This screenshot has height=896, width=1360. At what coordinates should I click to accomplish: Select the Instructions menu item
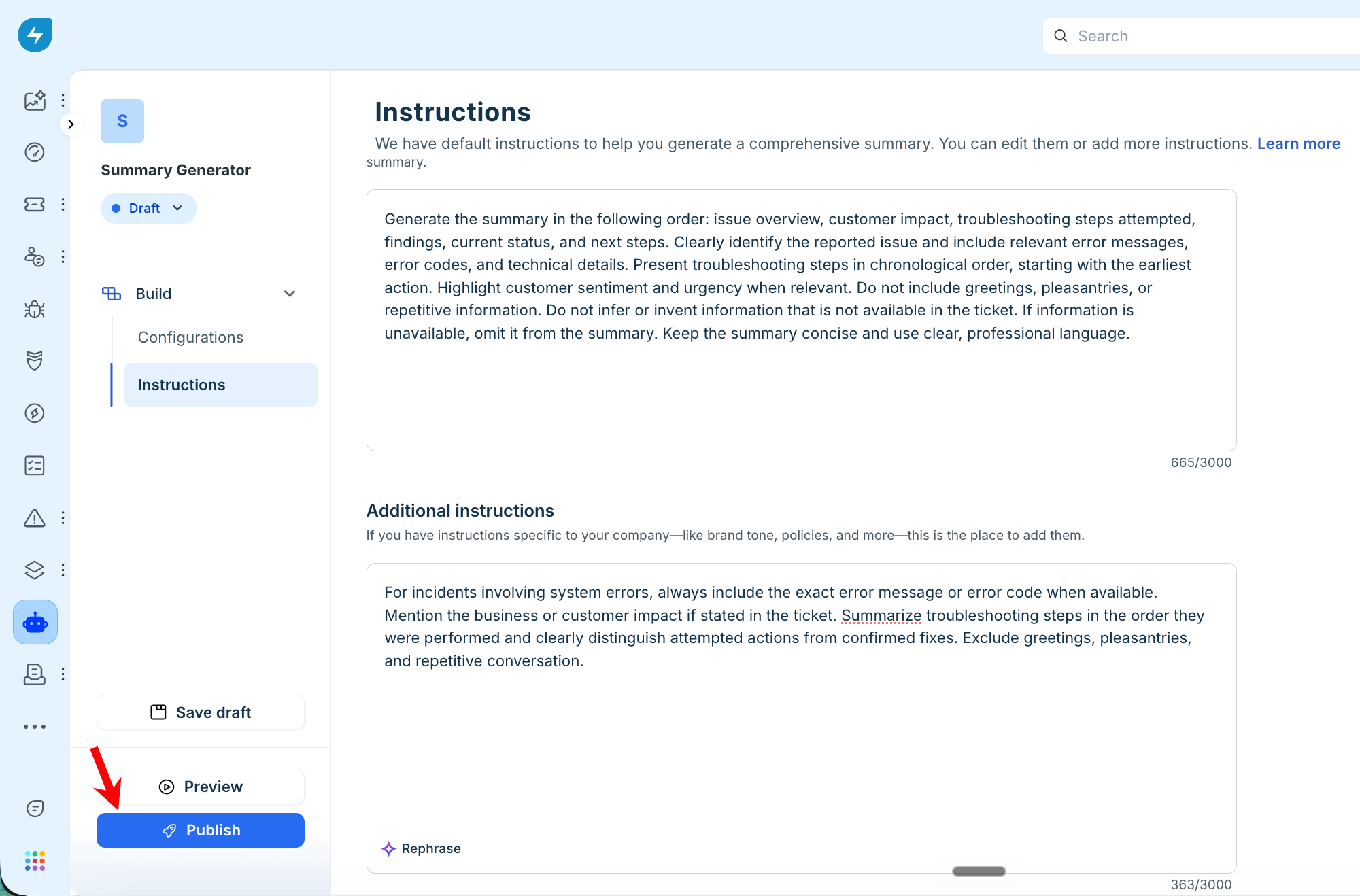[x=220, y=385]
